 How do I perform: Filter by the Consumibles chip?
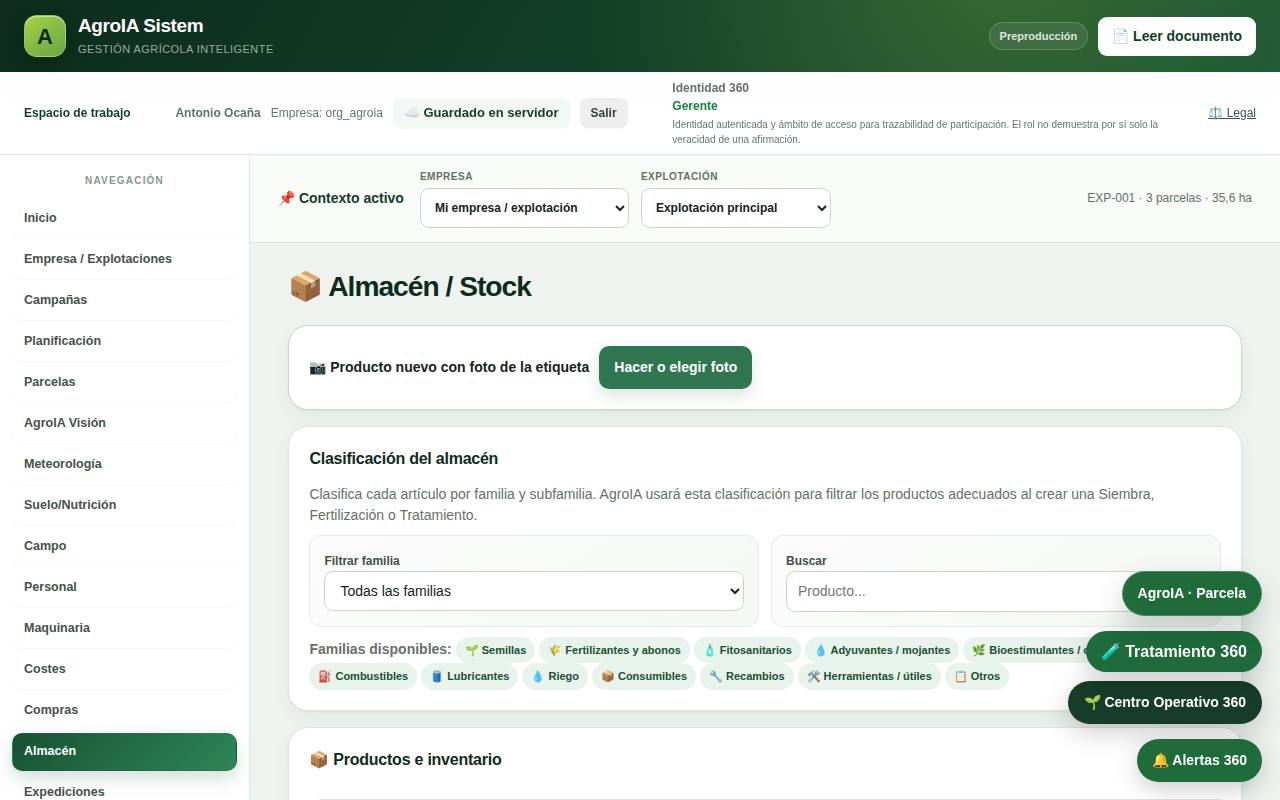click(643, 676)
